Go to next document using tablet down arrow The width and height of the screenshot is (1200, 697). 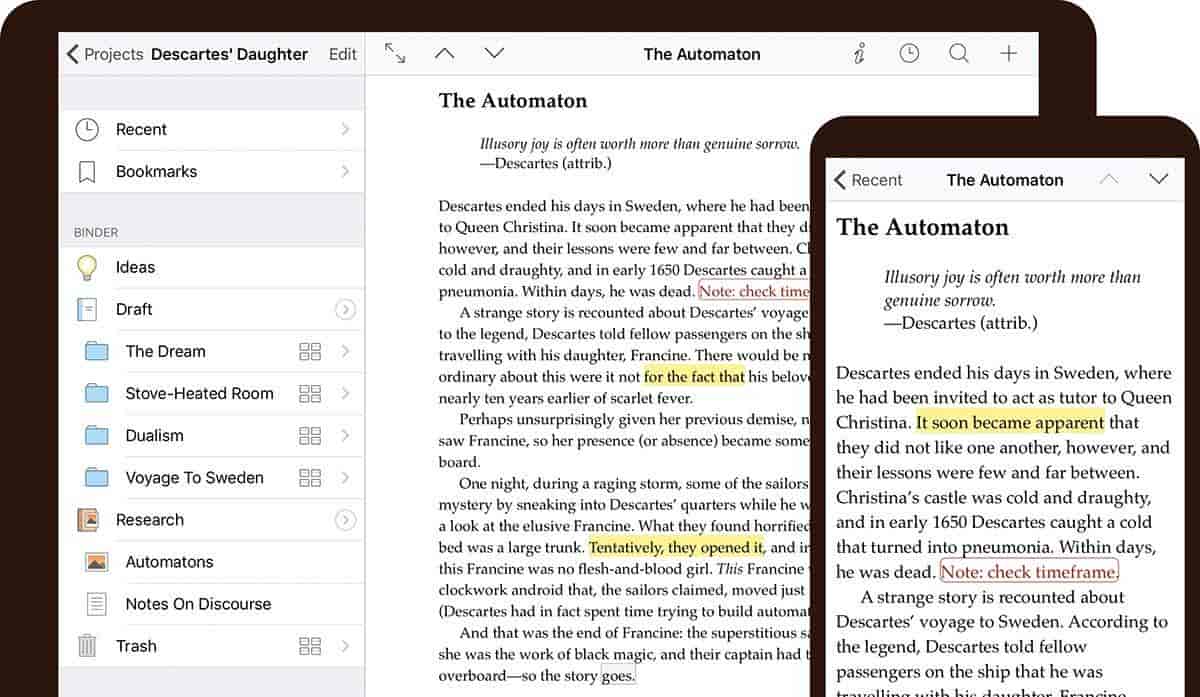(x=494, y=53)
